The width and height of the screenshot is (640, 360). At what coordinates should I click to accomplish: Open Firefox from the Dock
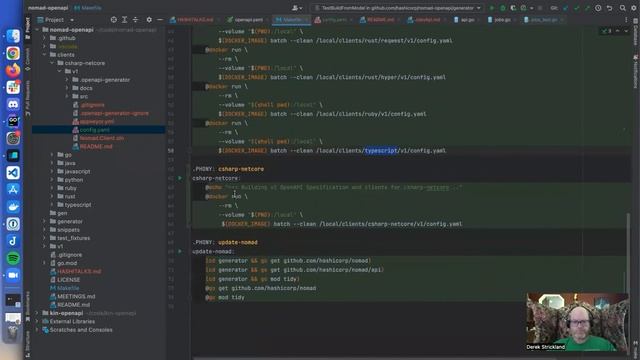[x=13, y=70]
